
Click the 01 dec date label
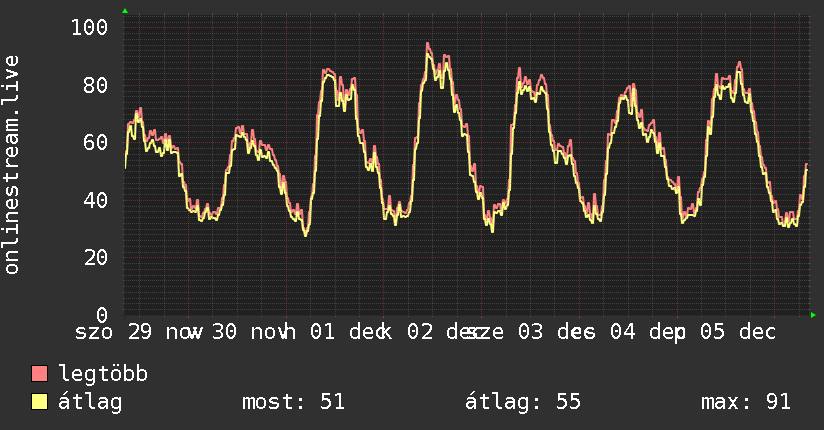(x=345, y=332)
